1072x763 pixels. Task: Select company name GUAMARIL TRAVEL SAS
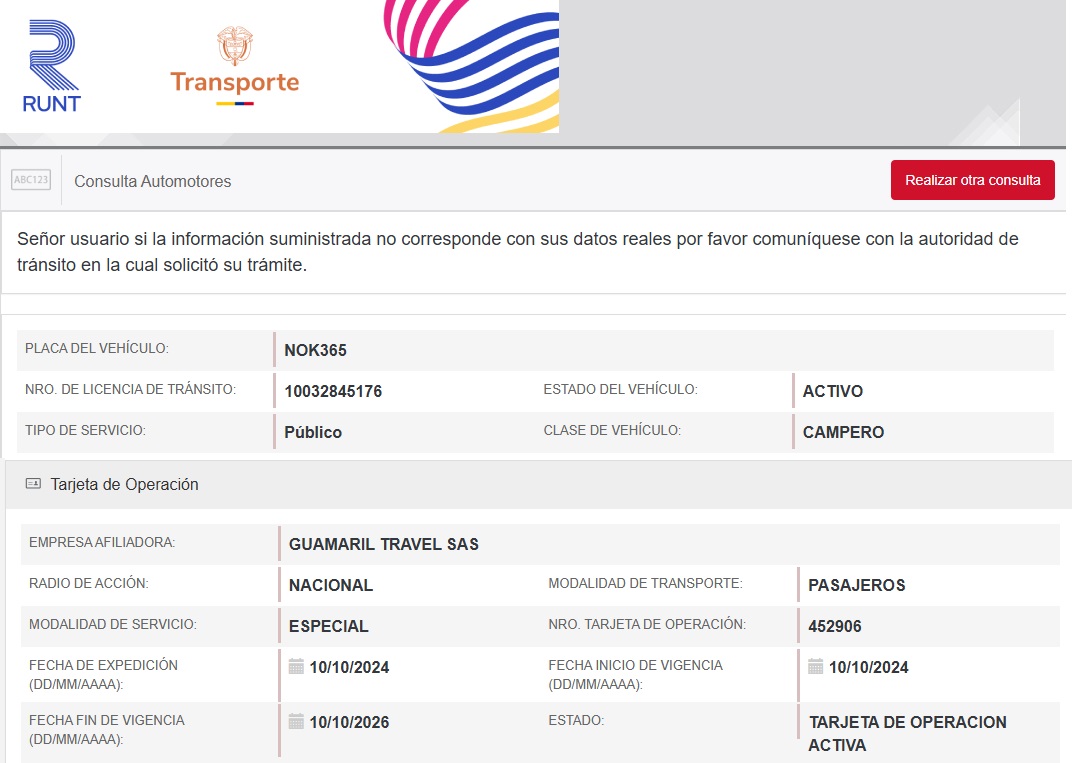point(383,545)
